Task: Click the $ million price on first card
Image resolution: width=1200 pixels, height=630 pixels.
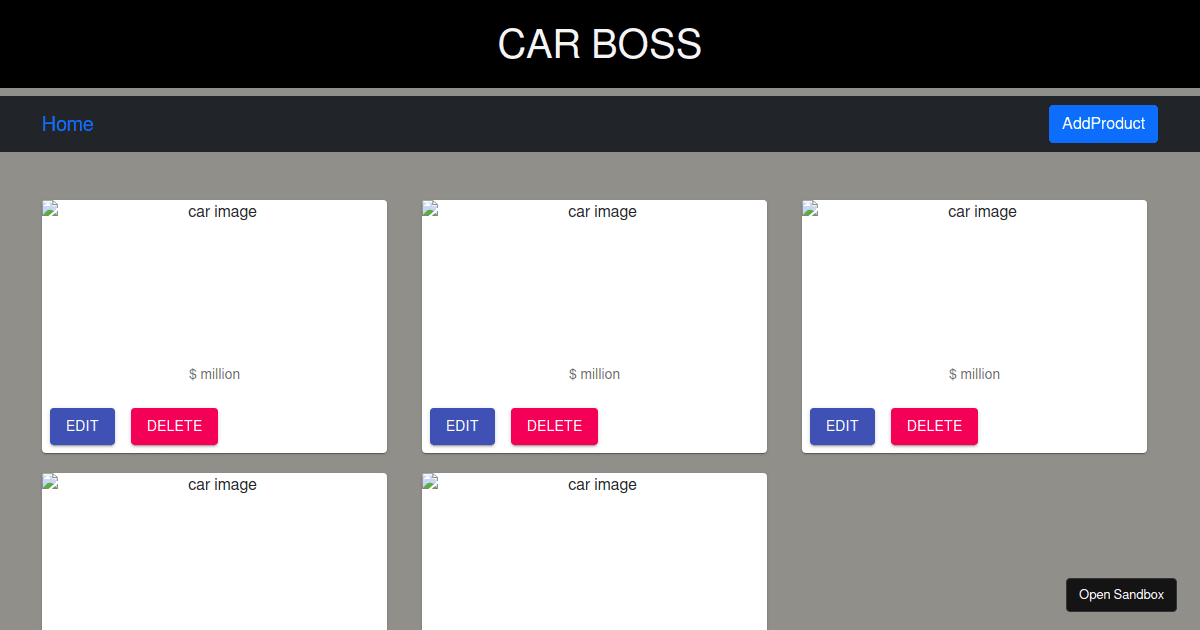Action: [214, 374]
